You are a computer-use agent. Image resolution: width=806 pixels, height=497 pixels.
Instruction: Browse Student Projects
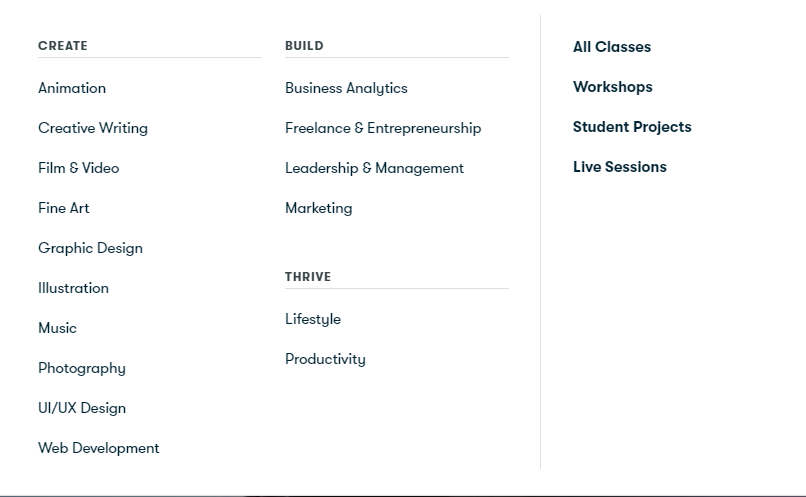click(632, 127)
